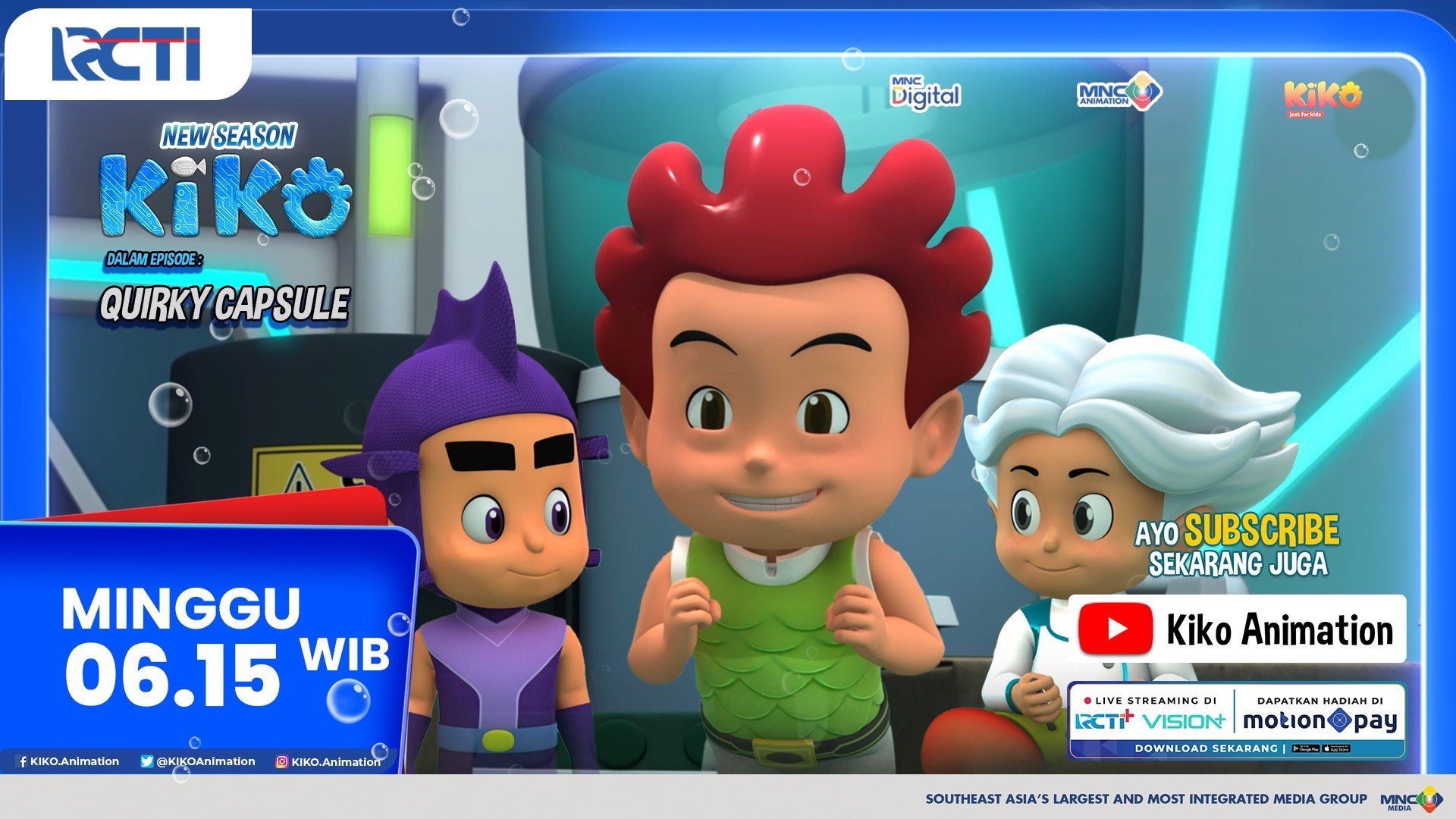Click the MNC Media logo in footer
The width and height of the screenshot is (1456, 819).
[x=1411, y=800]
